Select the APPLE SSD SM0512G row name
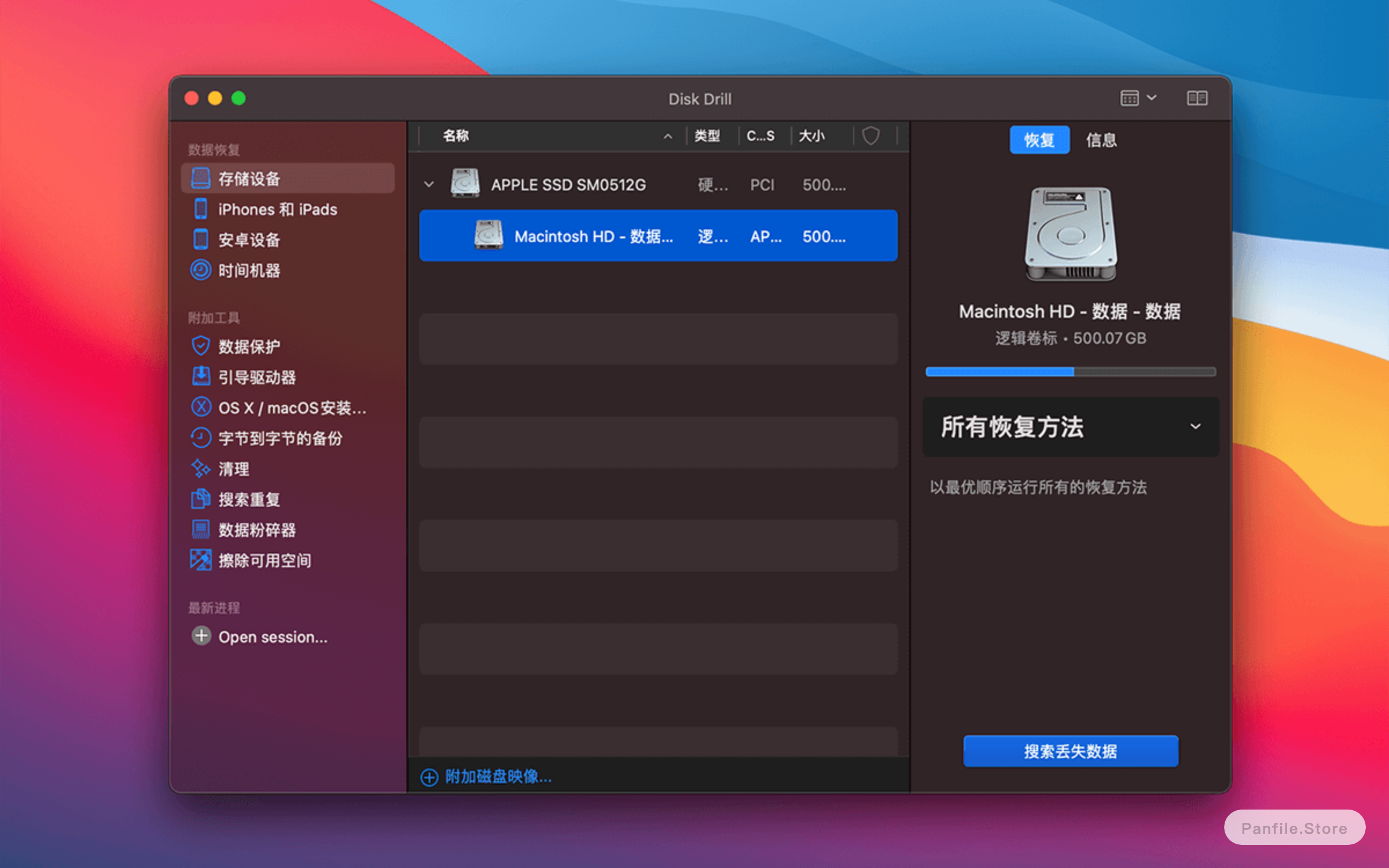The height and width of the screenshot is (868, 1389). 568,185
